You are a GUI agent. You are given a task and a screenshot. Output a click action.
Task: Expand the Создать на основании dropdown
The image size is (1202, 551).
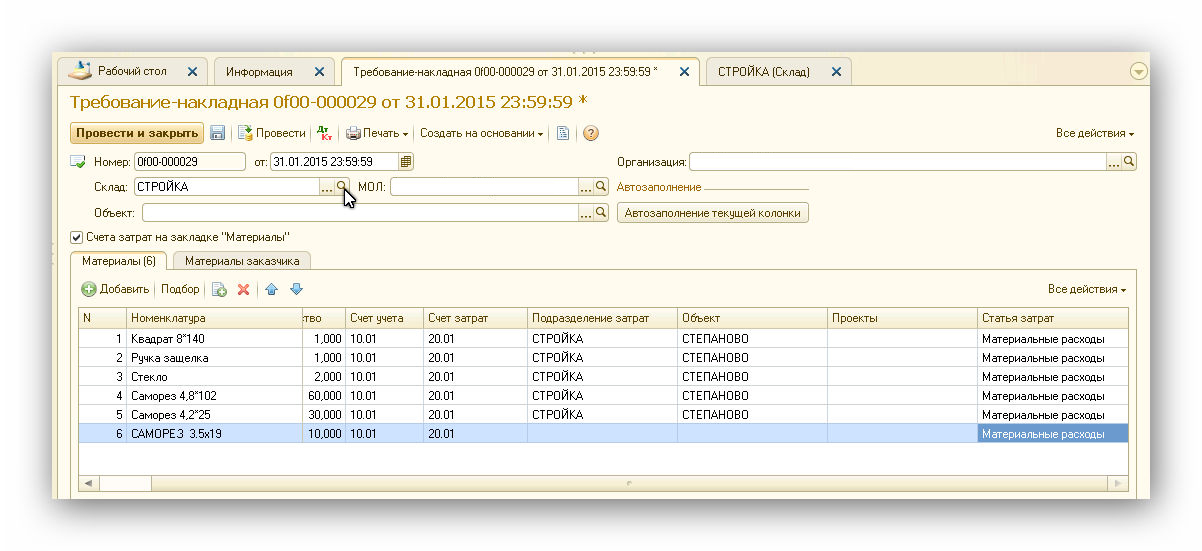(x=481, y=133)
